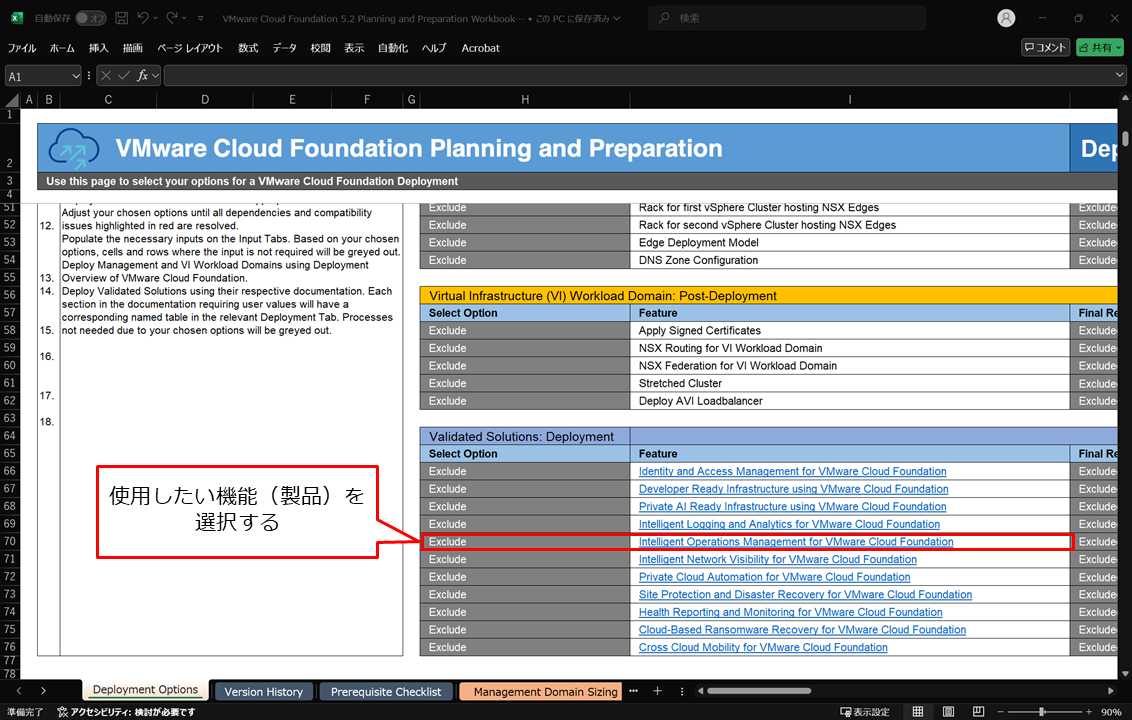This screenshot has height=720, width=1132.
Task: Click the formula bar Enter checkmark icon
Action: pos(124,75)
